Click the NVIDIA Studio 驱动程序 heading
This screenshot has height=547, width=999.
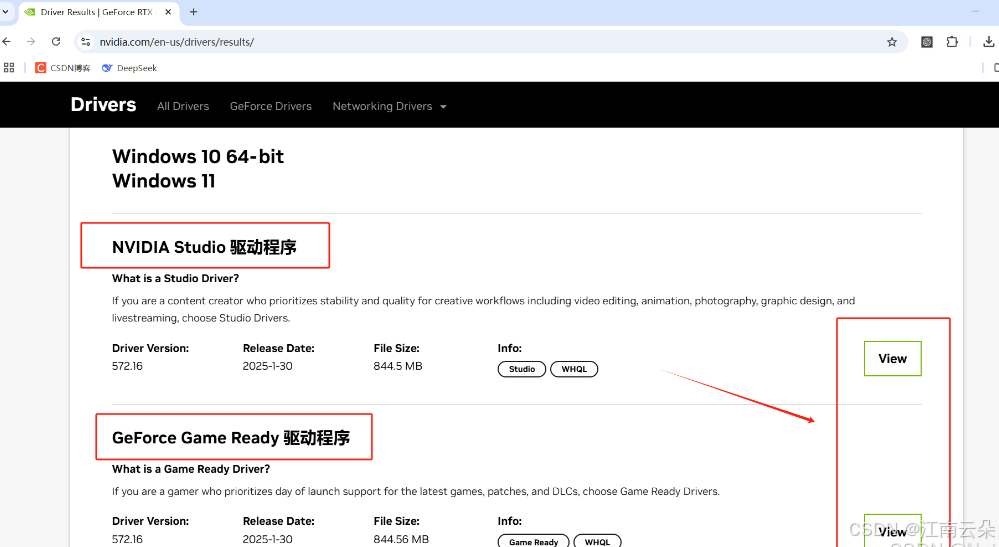(x=204, y=247)
